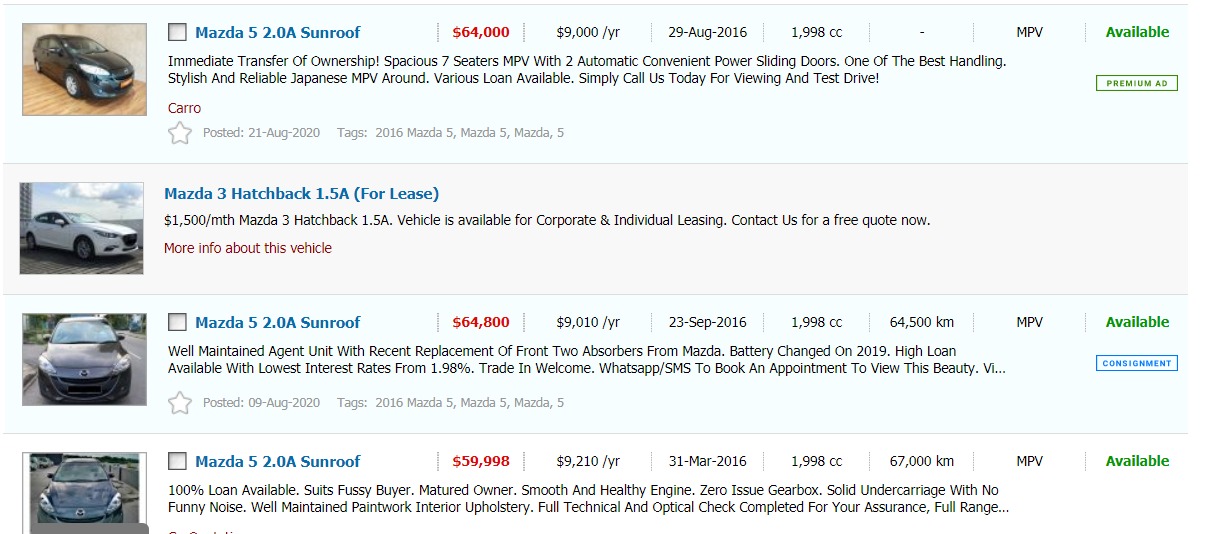View the $59,998 Mazda 5 photo thumbnail
Screen dimensions: 1211x534
coord(84,490)
